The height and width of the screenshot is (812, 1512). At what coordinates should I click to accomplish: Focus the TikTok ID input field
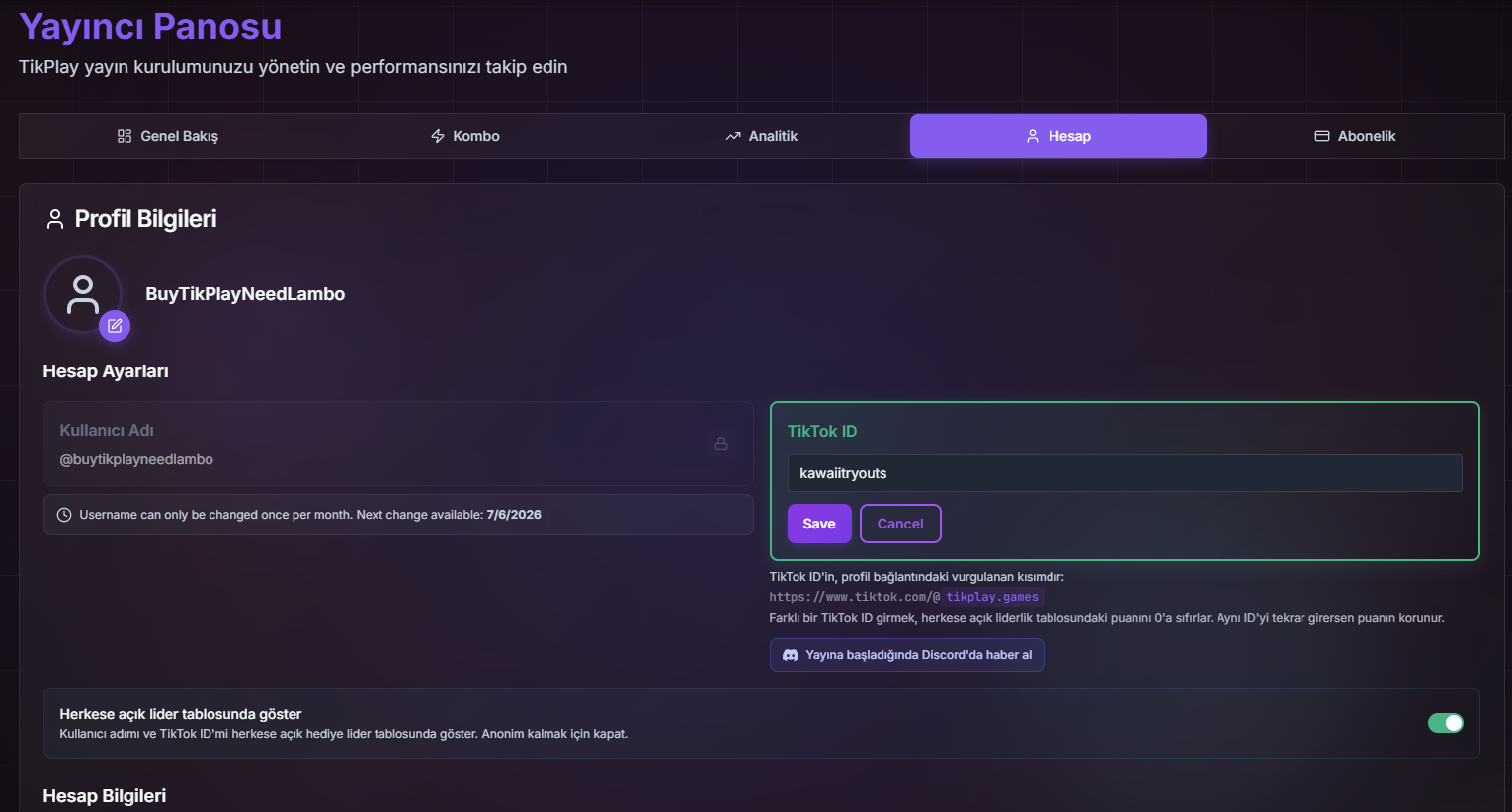(1125, 473)
